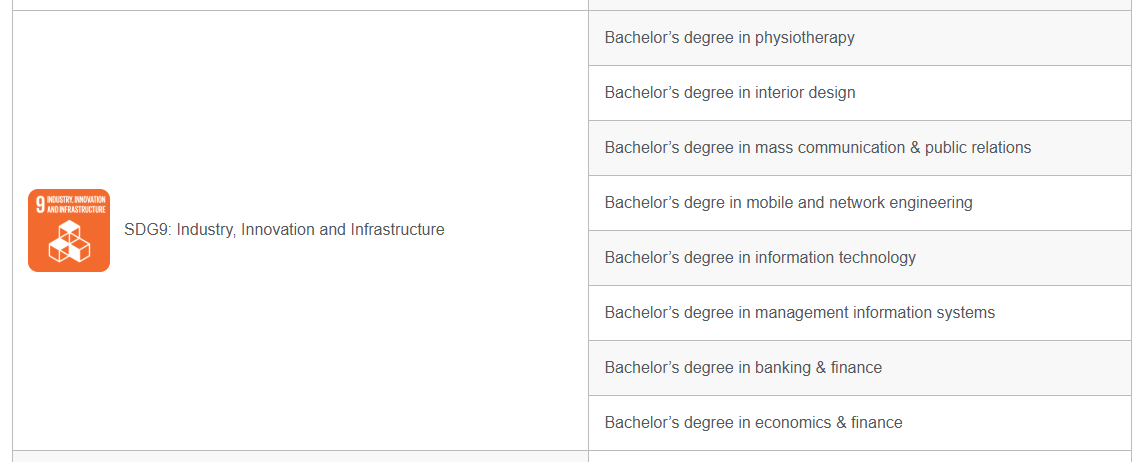Select the management information systems degree

click(x=799, y=313)
